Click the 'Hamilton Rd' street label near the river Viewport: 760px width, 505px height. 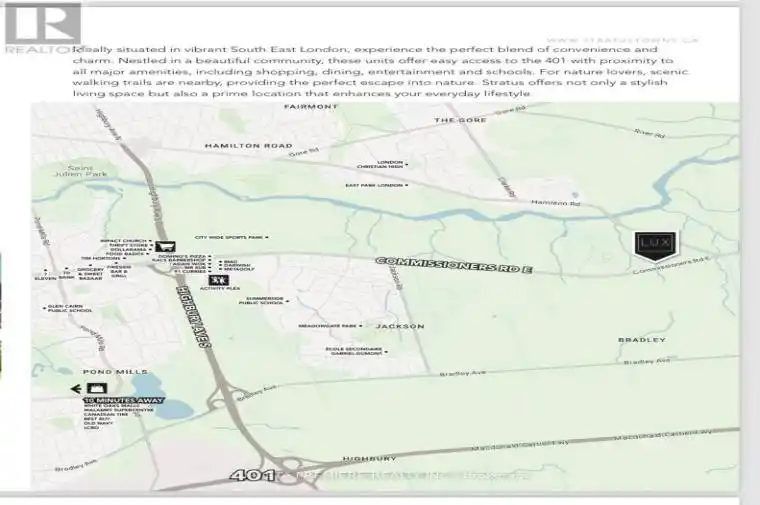pyautogui.click(x=555, y=203)
